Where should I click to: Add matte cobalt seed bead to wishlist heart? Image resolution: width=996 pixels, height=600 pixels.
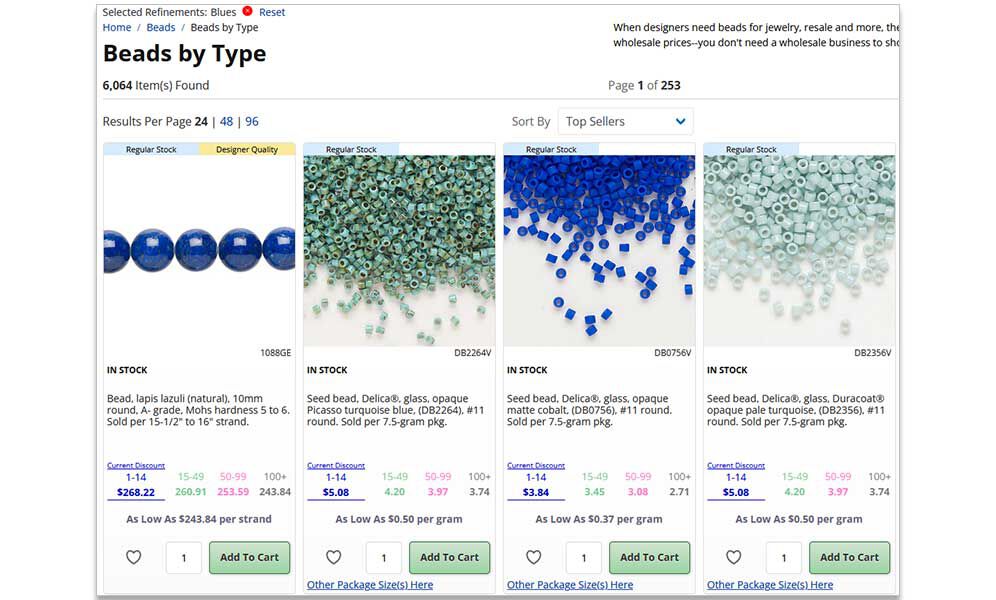[x=534, y=557]
